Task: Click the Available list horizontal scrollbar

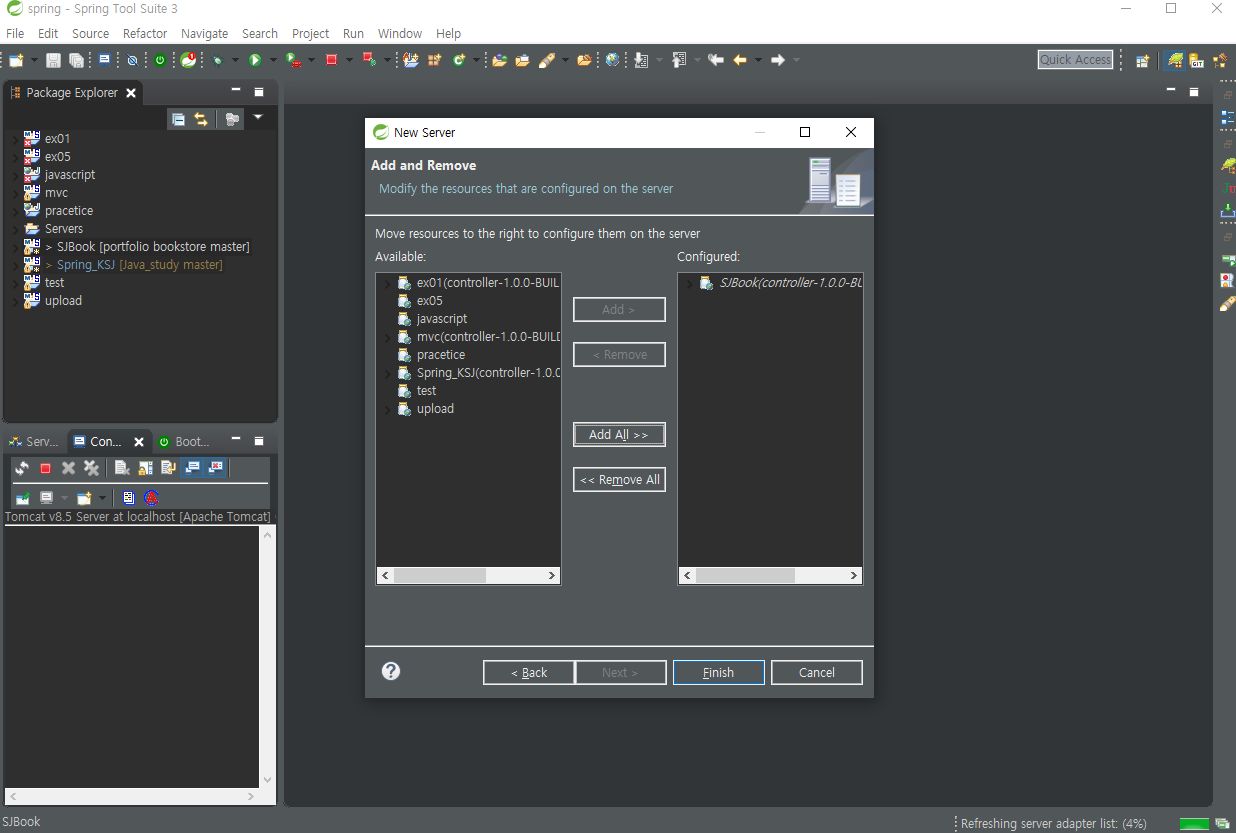Action: [x=468, y=575]
